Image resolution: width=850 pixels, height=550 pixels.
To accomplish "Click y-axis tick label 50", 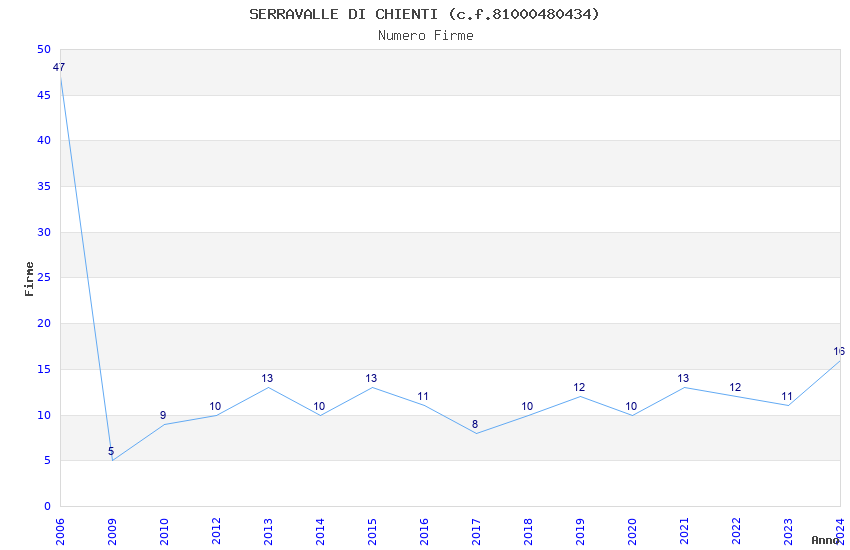I will pyautogui.click(x=44, y=49).
